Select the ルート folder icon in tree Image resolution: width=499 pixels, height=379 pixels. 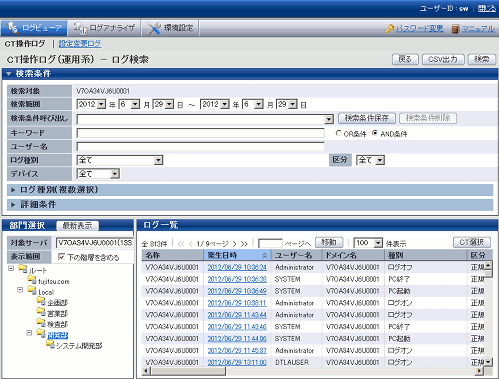23,268
